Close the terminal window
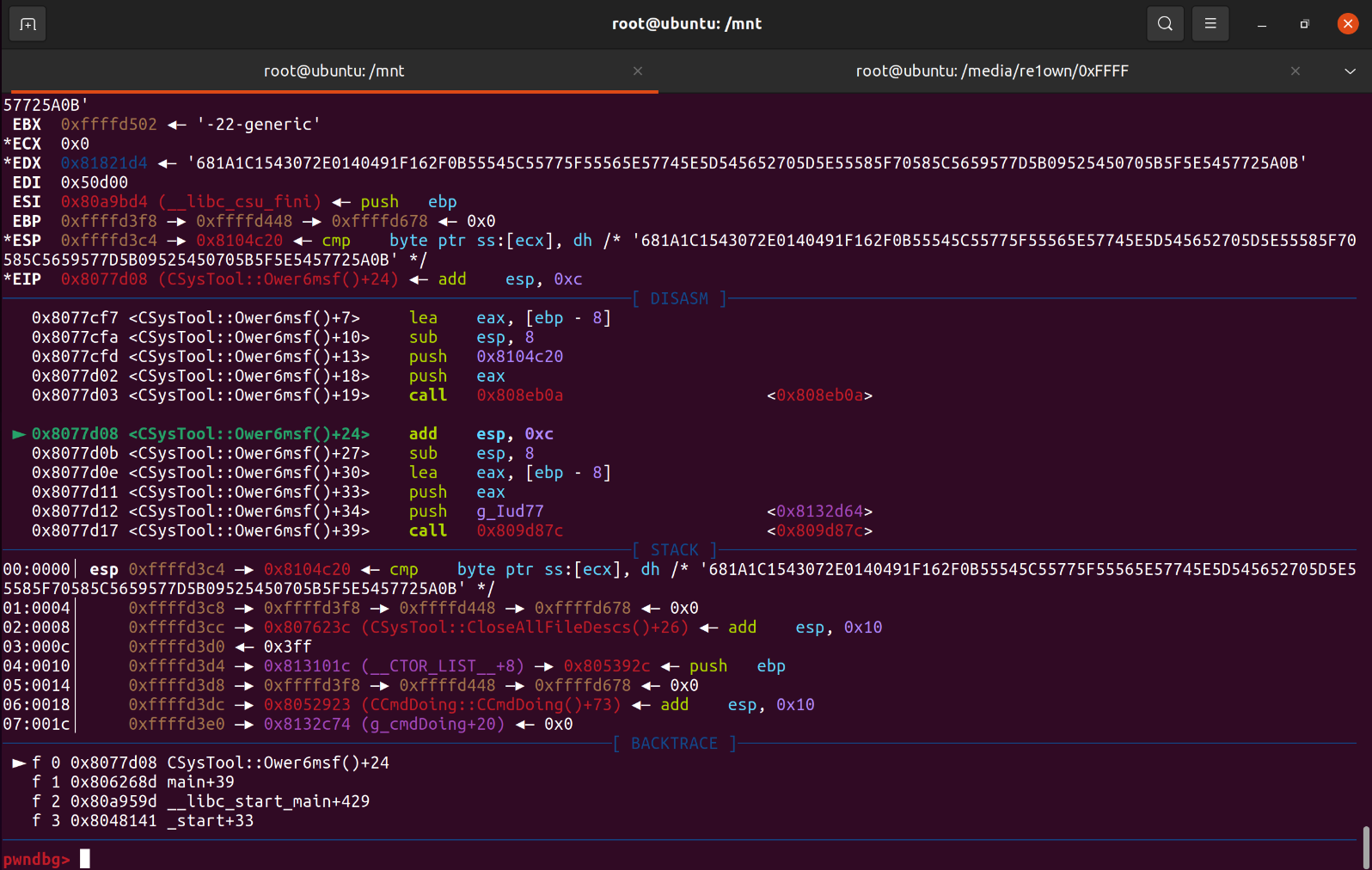This screenshot has height=870, width=1372. click(1348, 24)
